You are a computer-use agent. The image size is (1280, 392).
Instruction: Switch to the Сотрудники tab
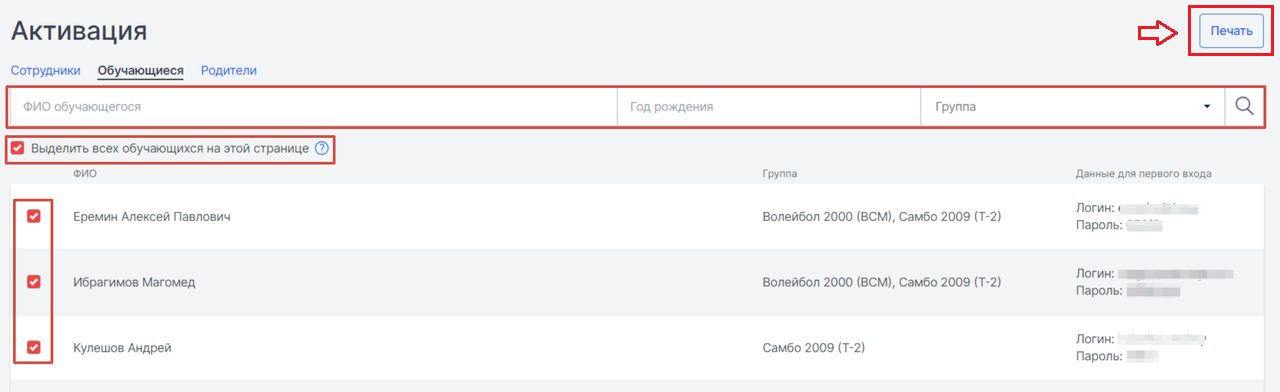pyautogui.click(x=45, y=71)
